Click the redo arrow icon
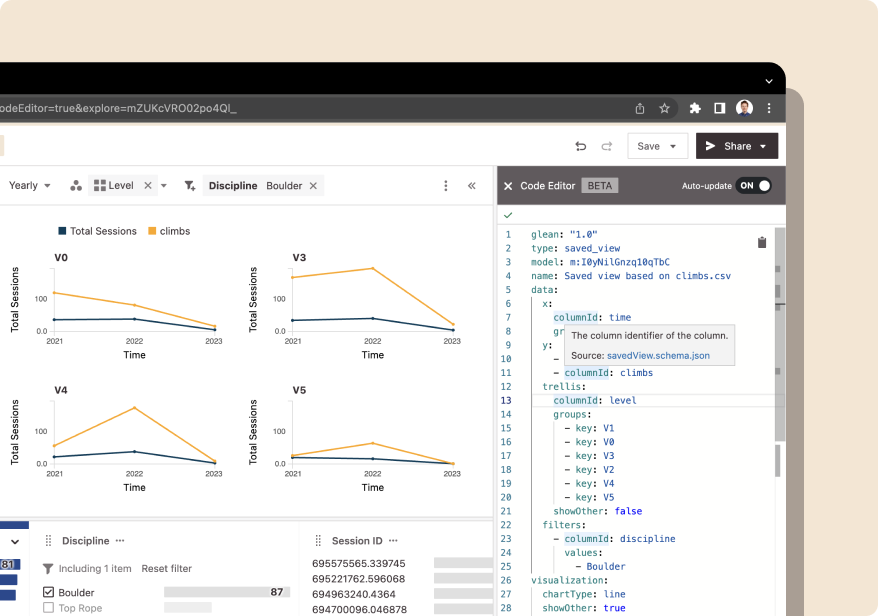 [x=606, y=146]
